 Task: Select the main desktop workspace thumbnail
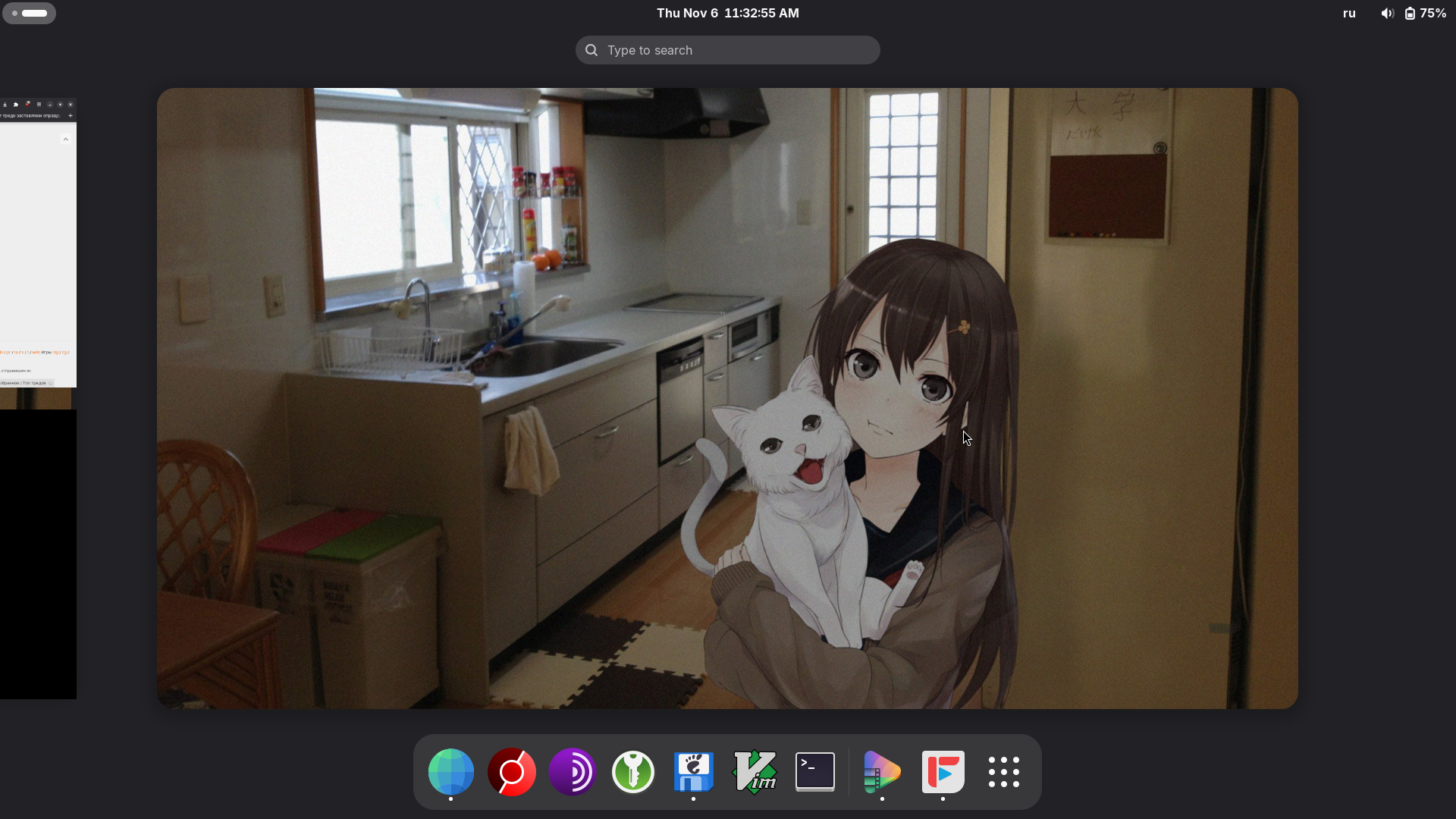point(727,398)
